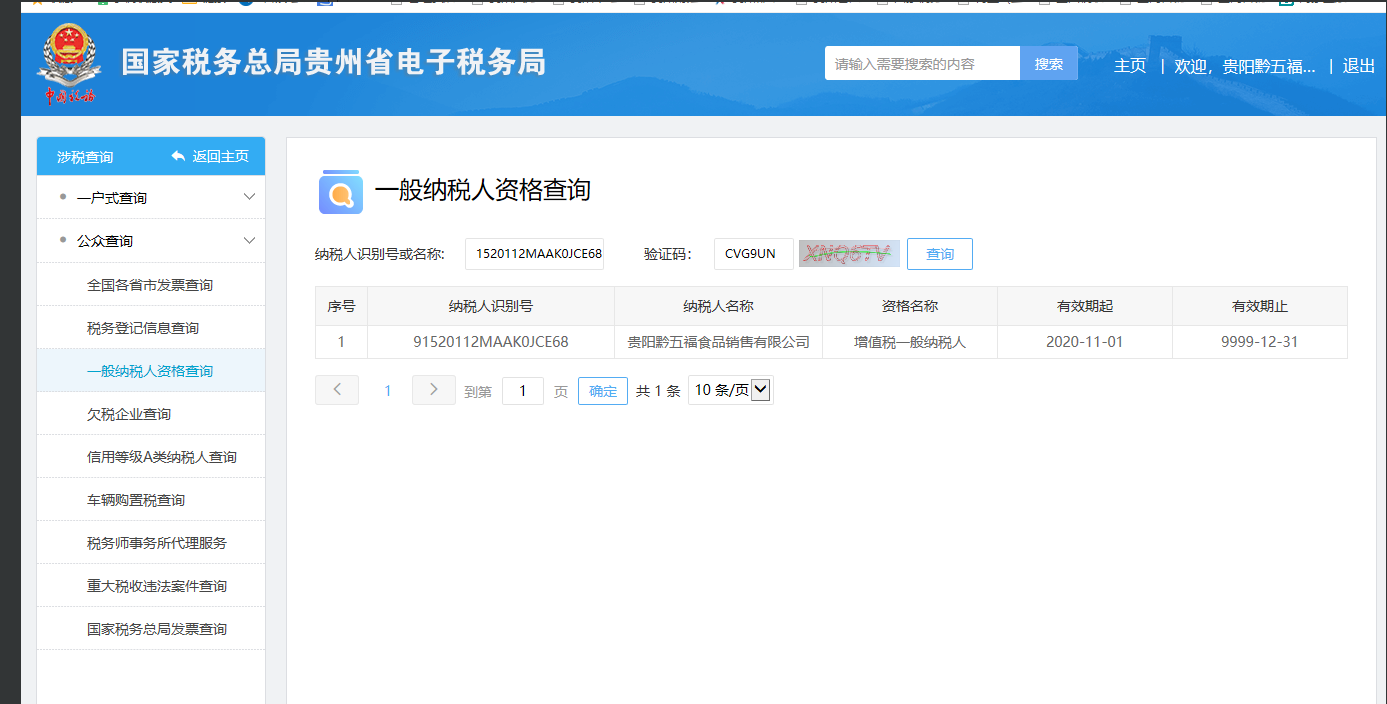
Task: Refresh the captcha verification image
Action: tap(849, 254)
